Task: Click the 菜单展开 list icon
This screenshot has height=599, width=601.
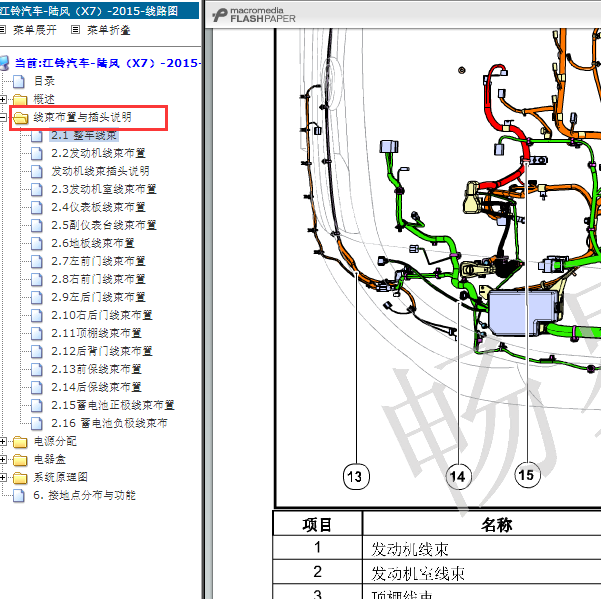Action: [x=2, y=30]
